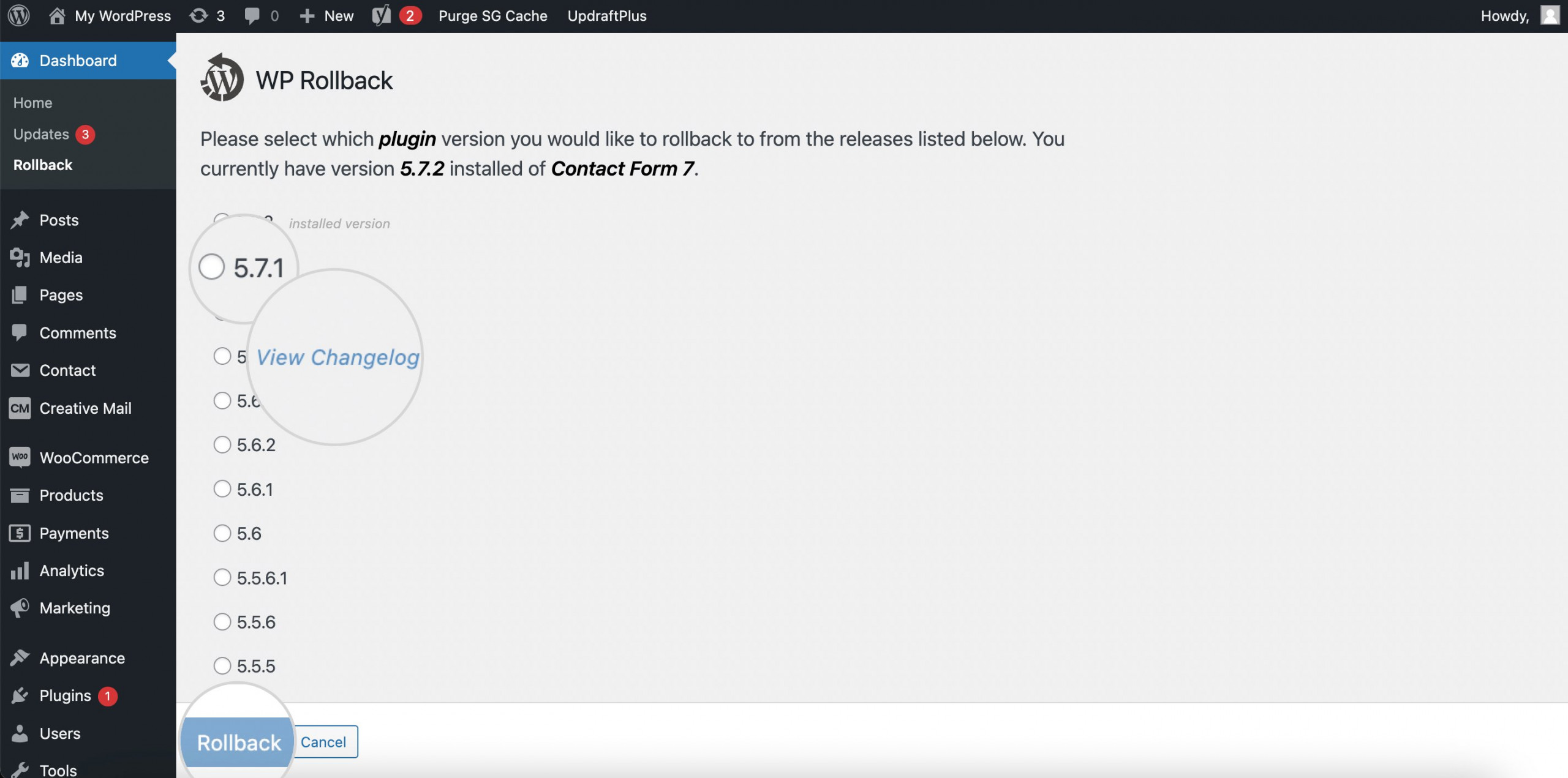Click the Cancel button

coord(323,742)
